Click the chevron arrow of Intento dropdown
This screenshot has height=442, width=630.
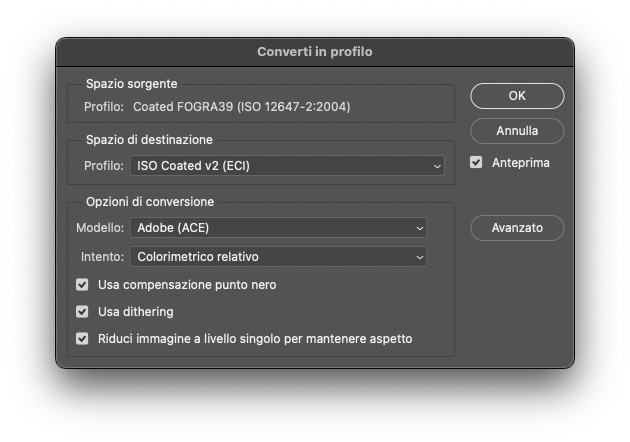point(419,257)
